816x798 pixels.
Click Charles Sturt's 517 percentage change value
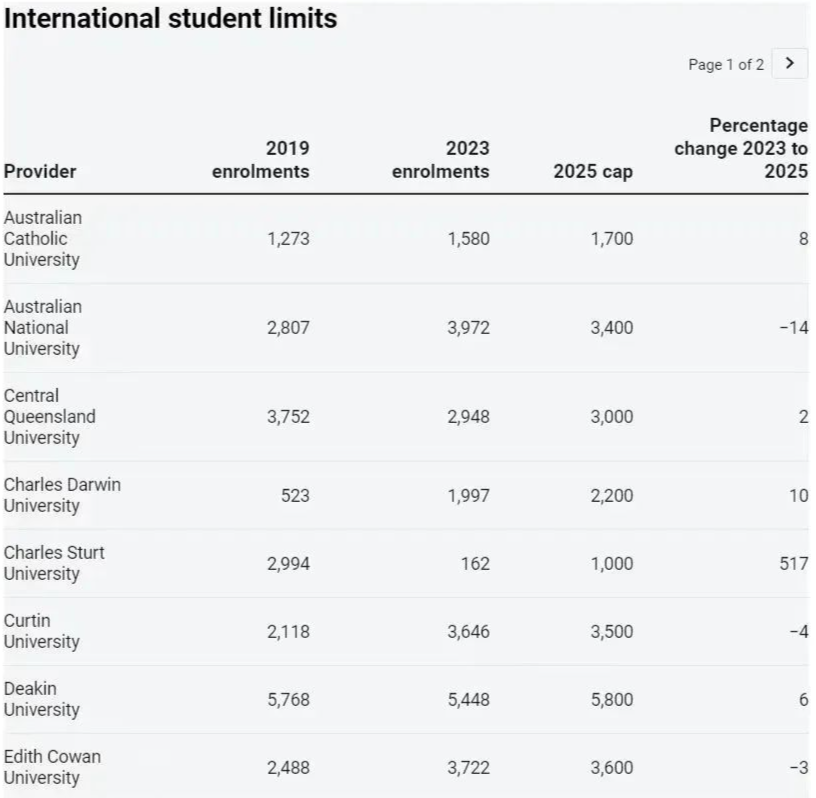(794, 563)
